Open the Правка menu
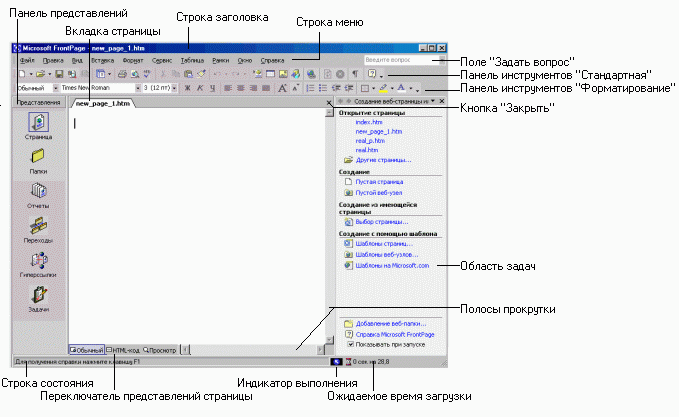Image resolution: width=679 pixels, height=417 pixels. (53, 60)
